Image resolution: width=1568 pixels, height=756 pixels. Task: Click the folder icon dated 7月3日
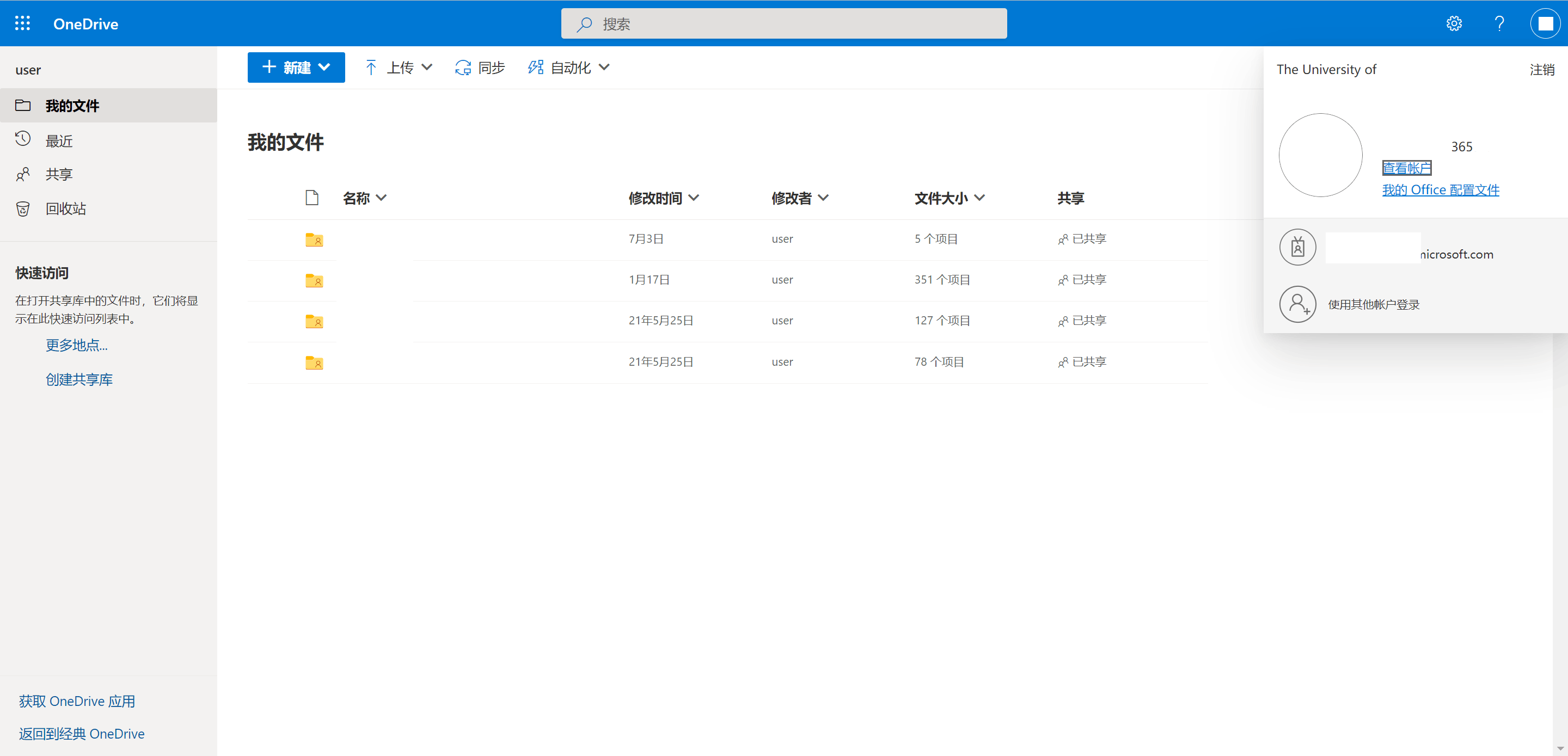click(314, 239)
